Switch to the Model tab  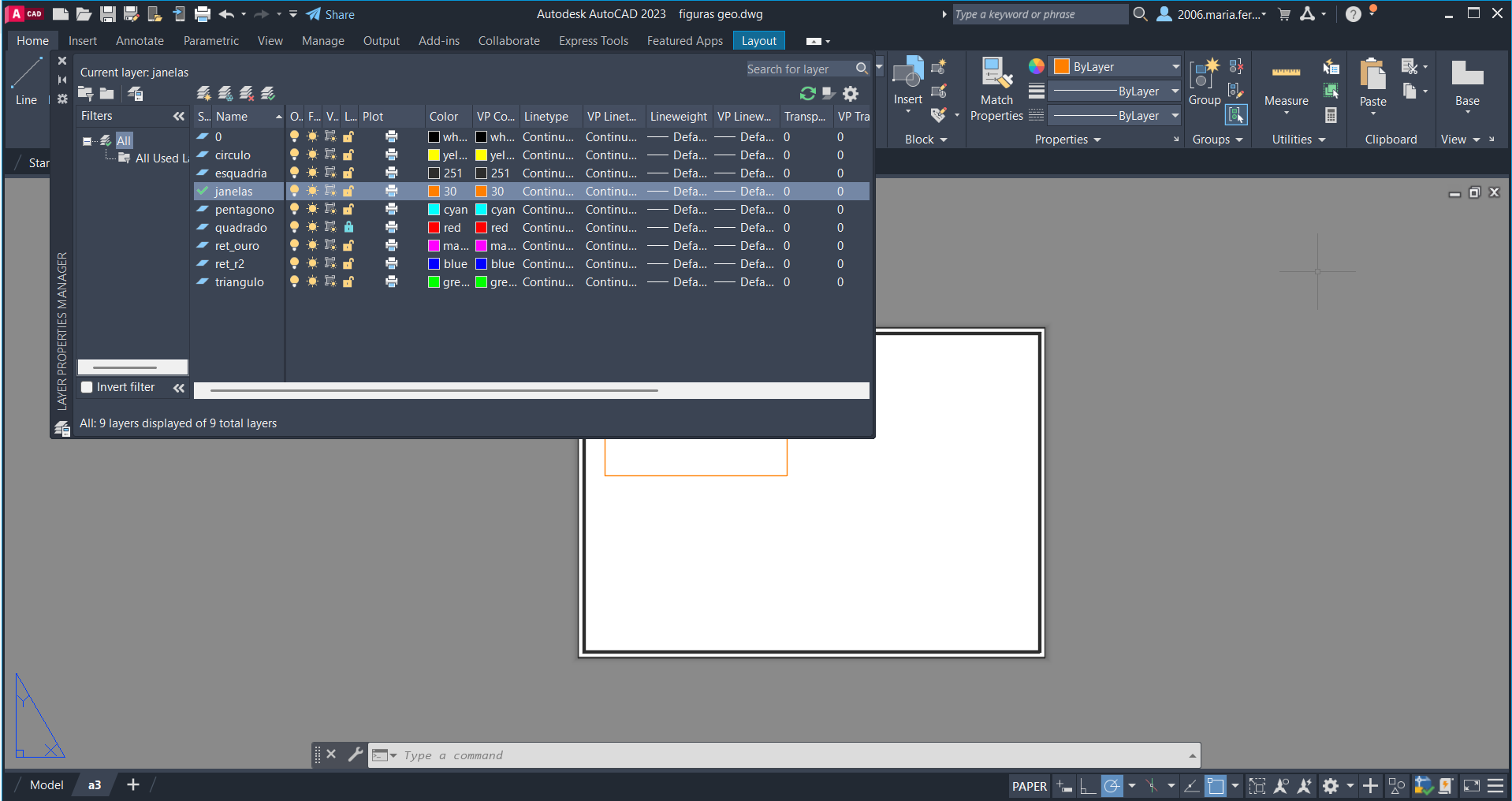pyautogui.click(x=47, y=785)
